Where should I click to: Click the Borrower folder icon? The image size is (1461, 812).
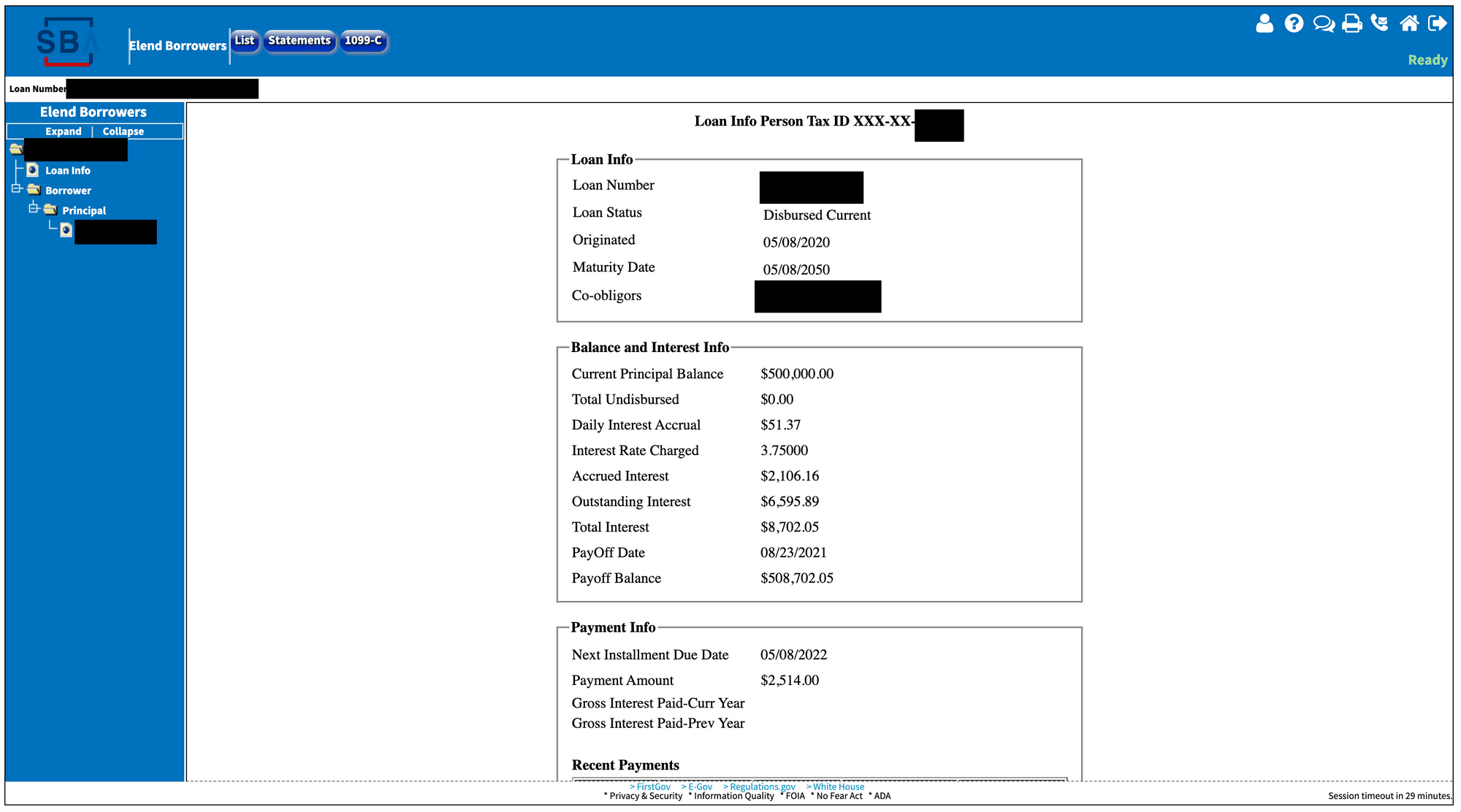pos(34,190)
